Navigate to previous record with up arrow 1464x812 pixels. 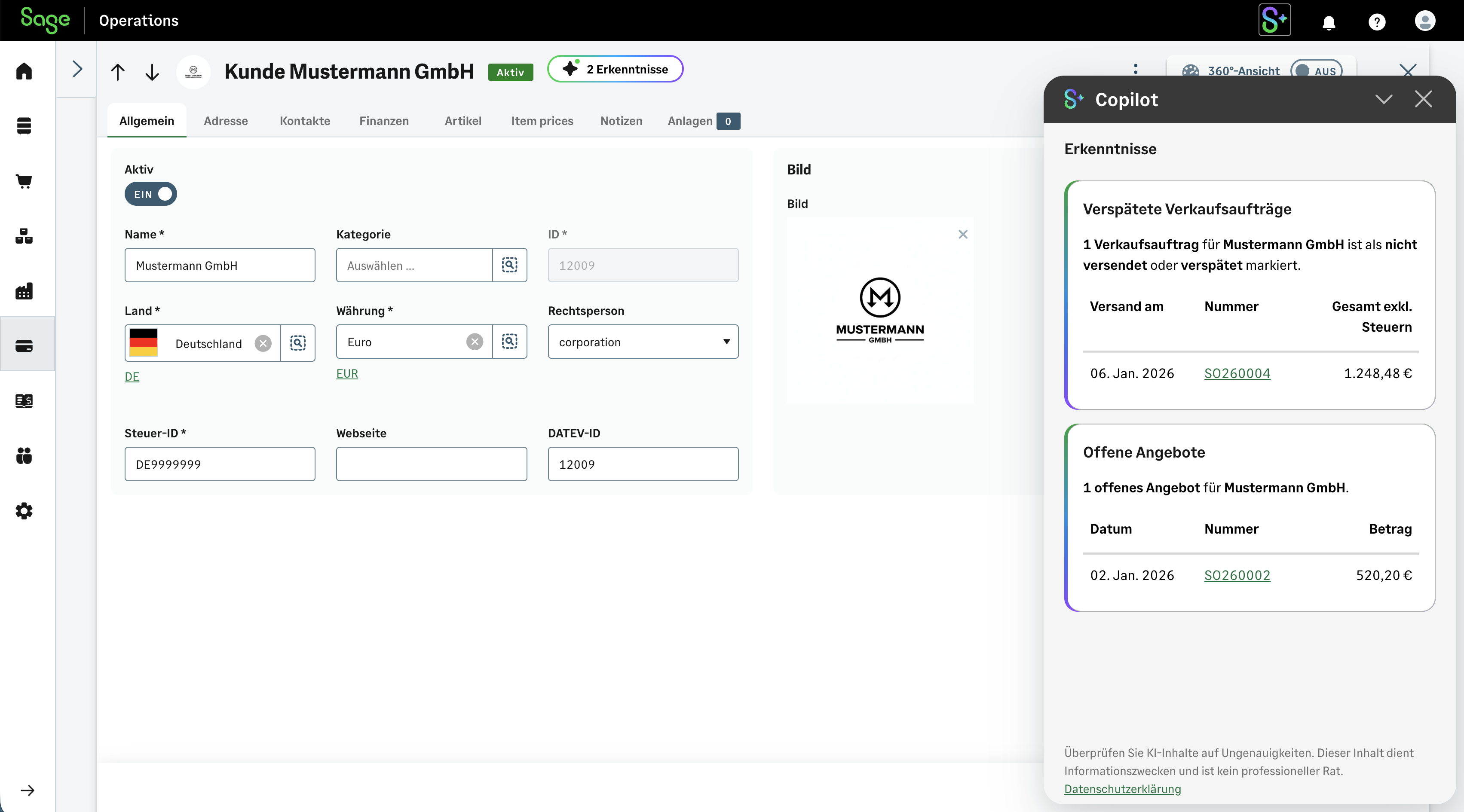pyautogui.click(x=118, y=72)
